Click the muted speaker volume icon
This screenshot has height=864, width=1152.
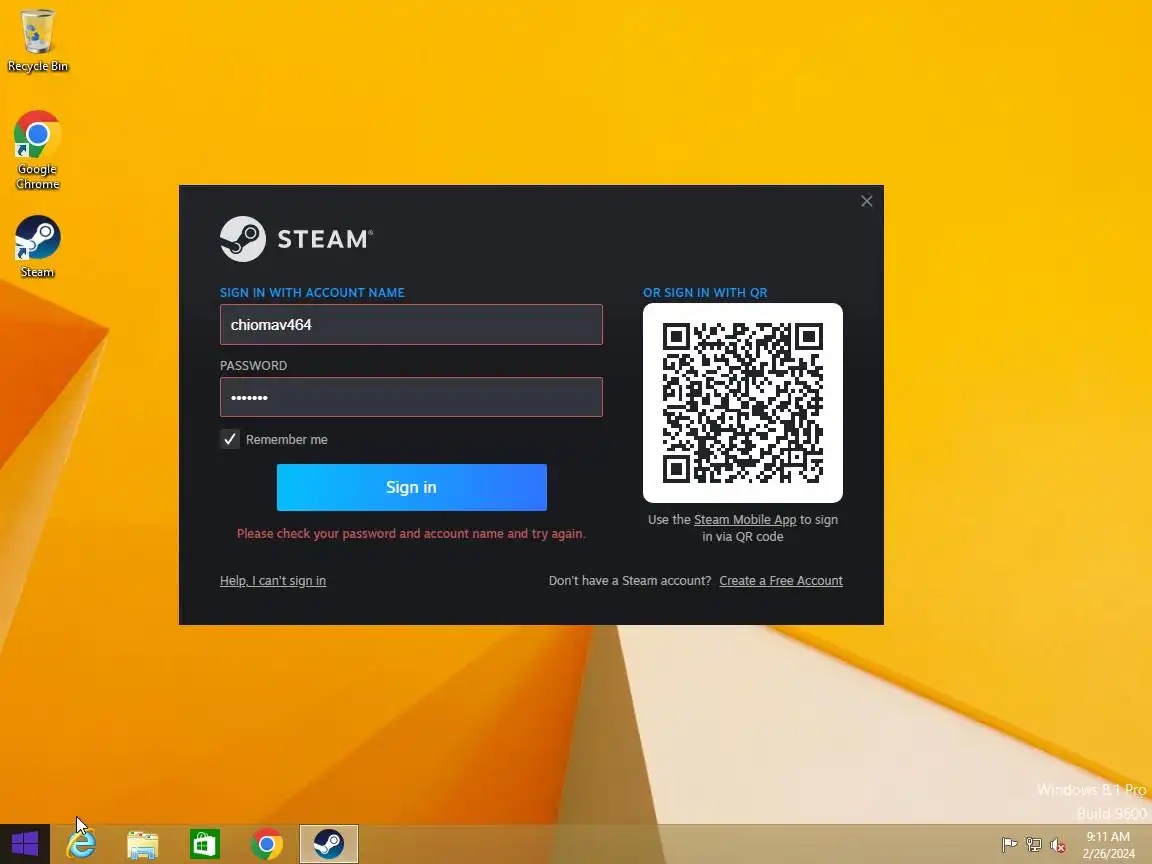click(1058, 845)
